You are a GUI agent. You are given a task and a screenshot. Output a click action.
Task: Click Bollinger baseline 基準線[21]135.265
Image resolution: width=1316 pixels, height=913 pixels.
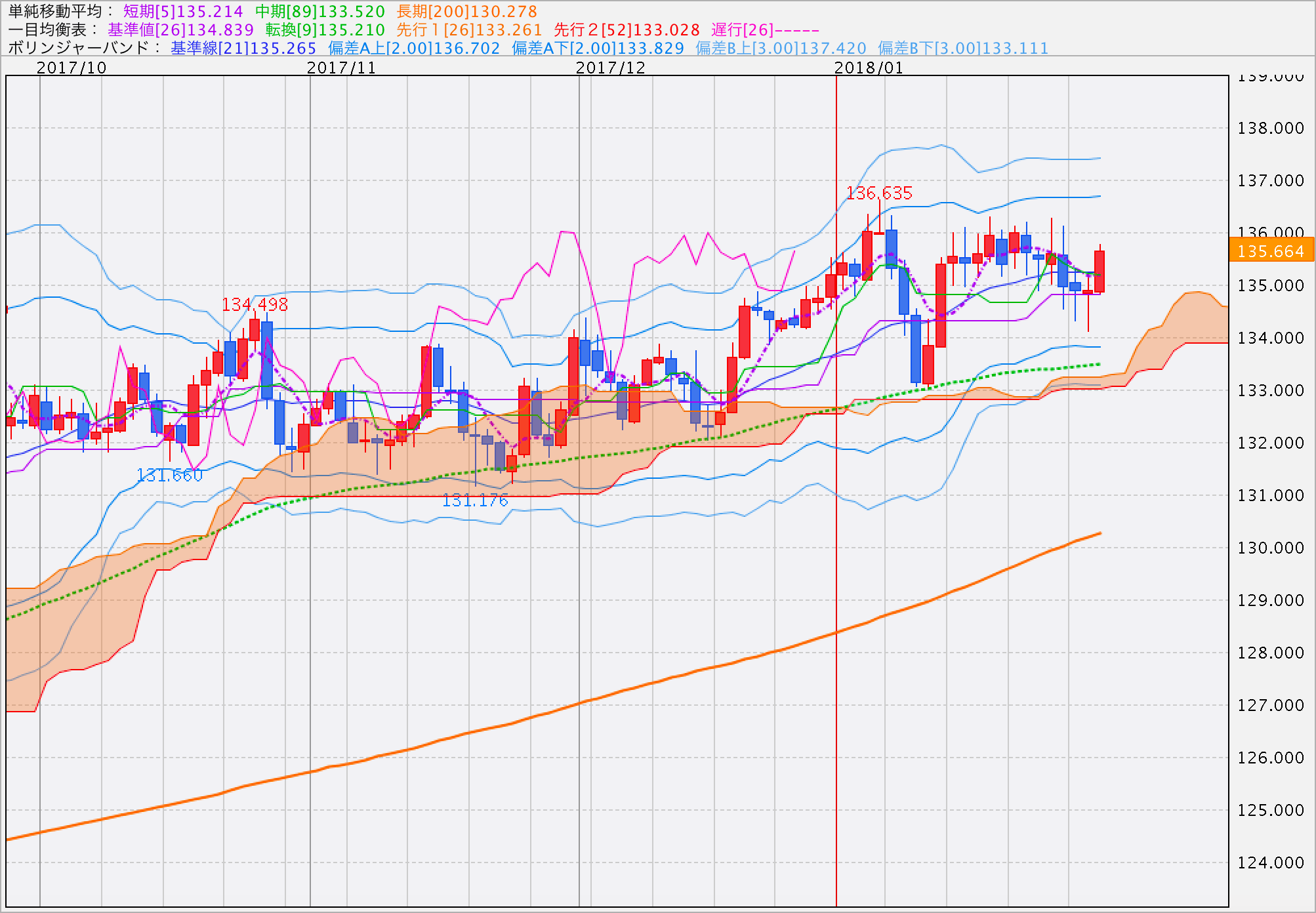(243, 48)
